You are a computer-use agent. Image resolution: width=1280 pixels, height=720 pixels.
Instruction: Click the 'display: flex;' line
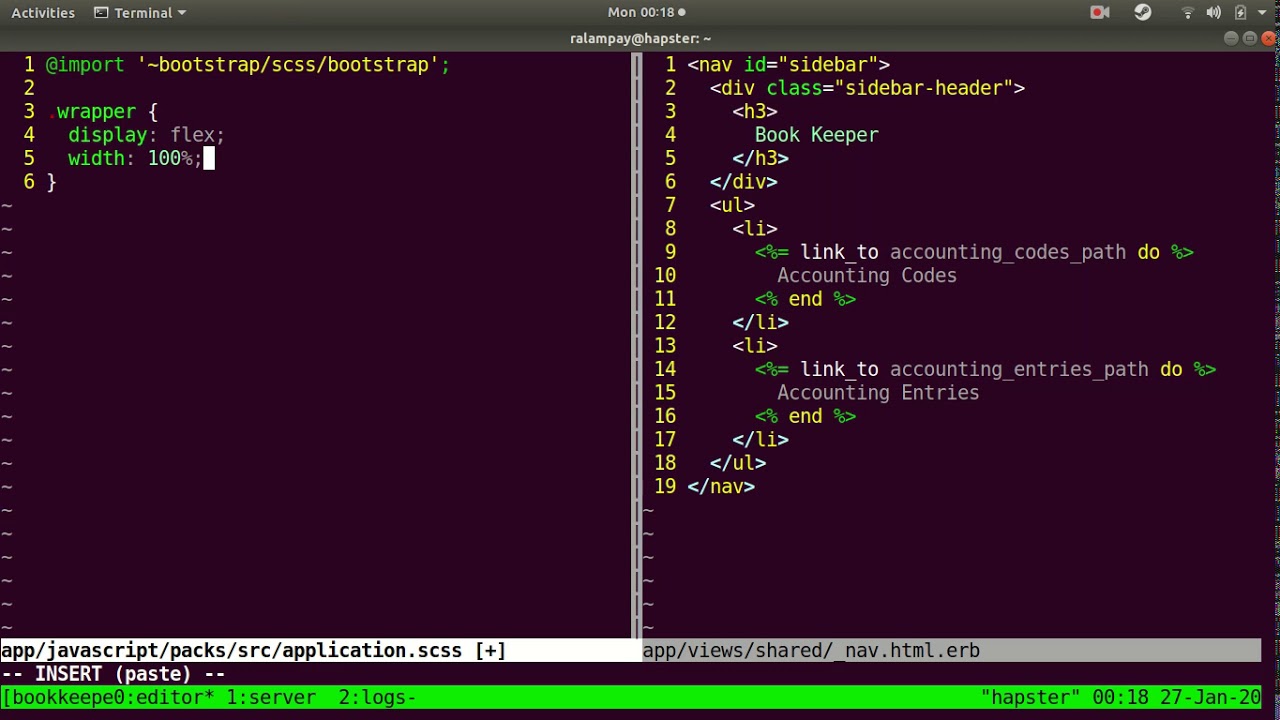pos(146,135)
